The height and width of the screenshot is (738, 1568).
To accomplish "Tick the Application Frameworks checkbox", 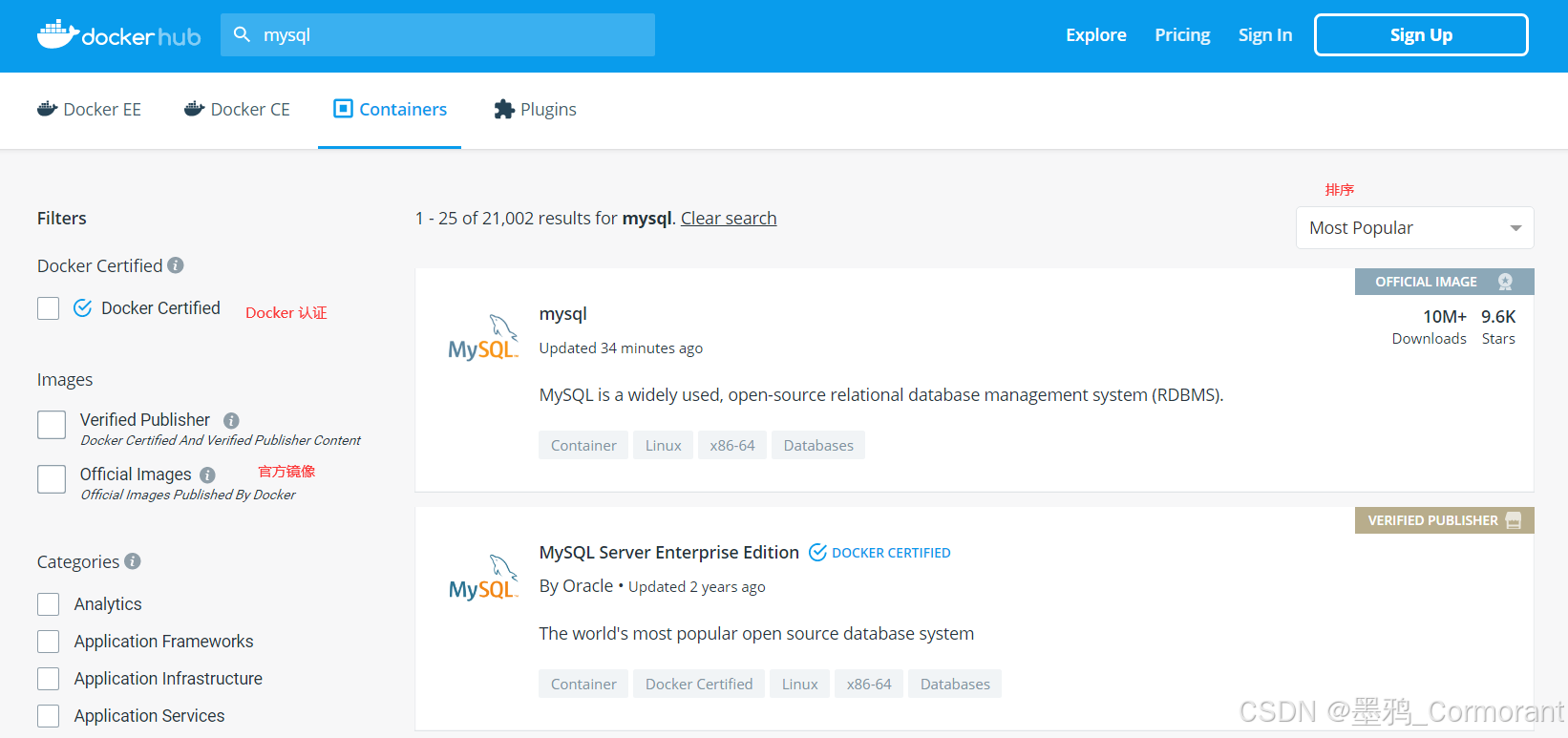I will 49,642.
